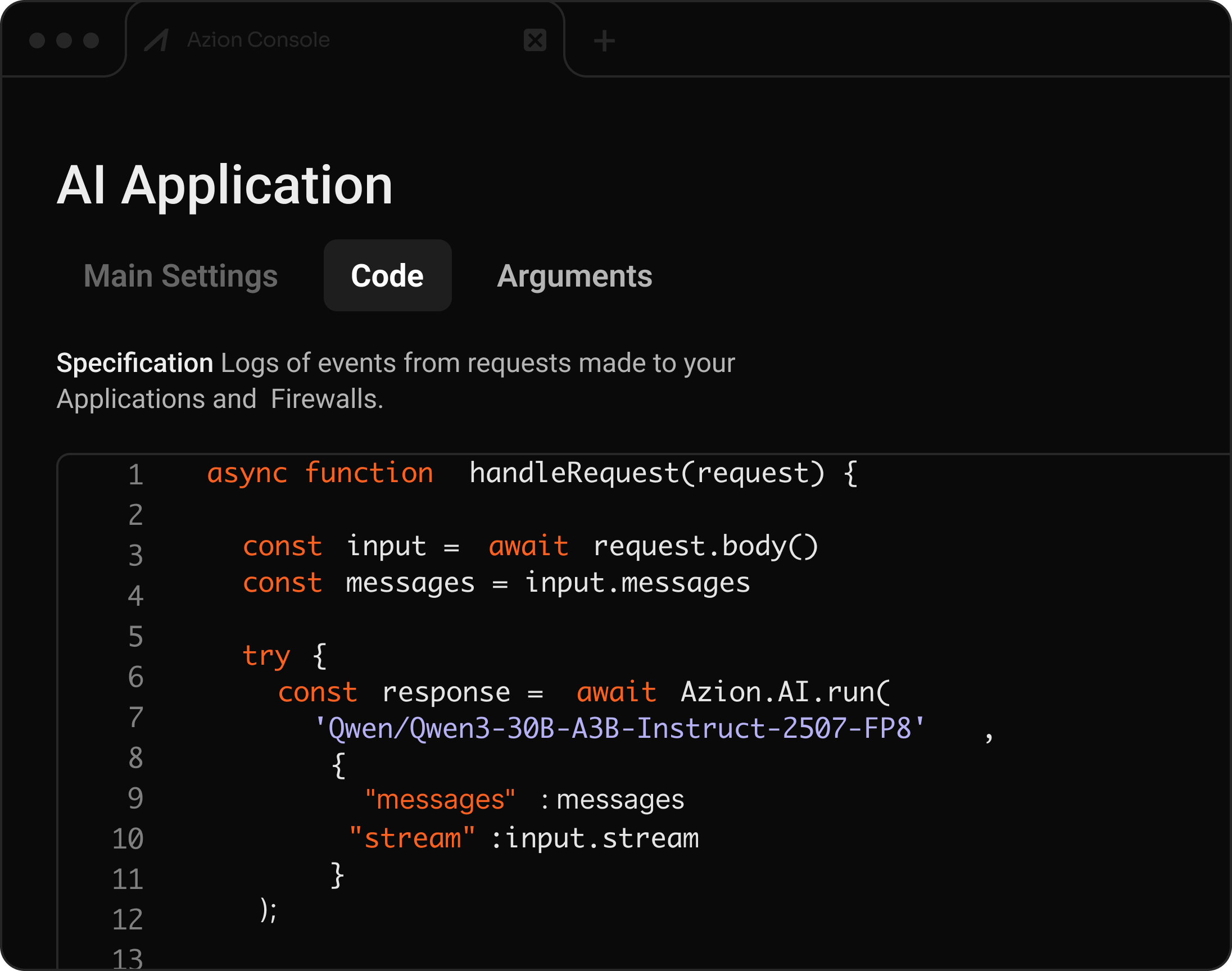Click the request.body() expression

pos(705,546)
